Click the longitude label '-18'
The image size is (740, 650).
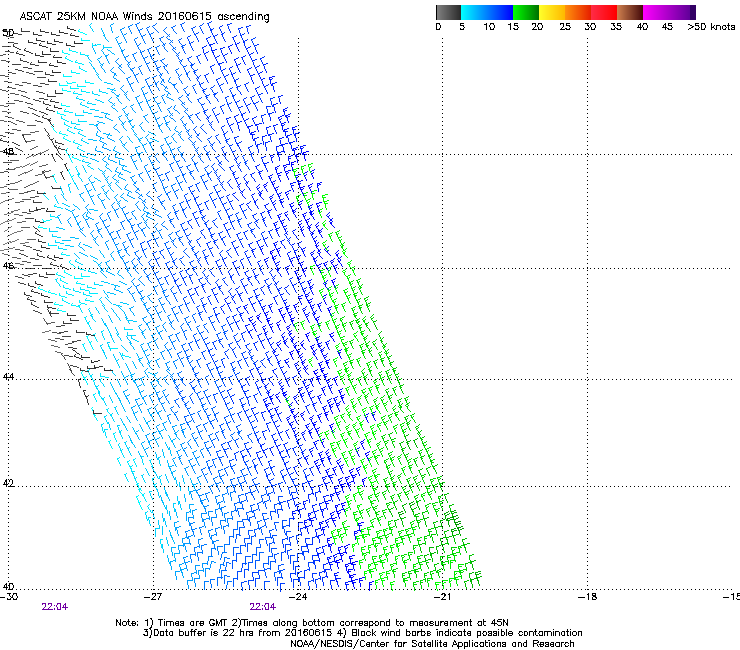point(587,597)
